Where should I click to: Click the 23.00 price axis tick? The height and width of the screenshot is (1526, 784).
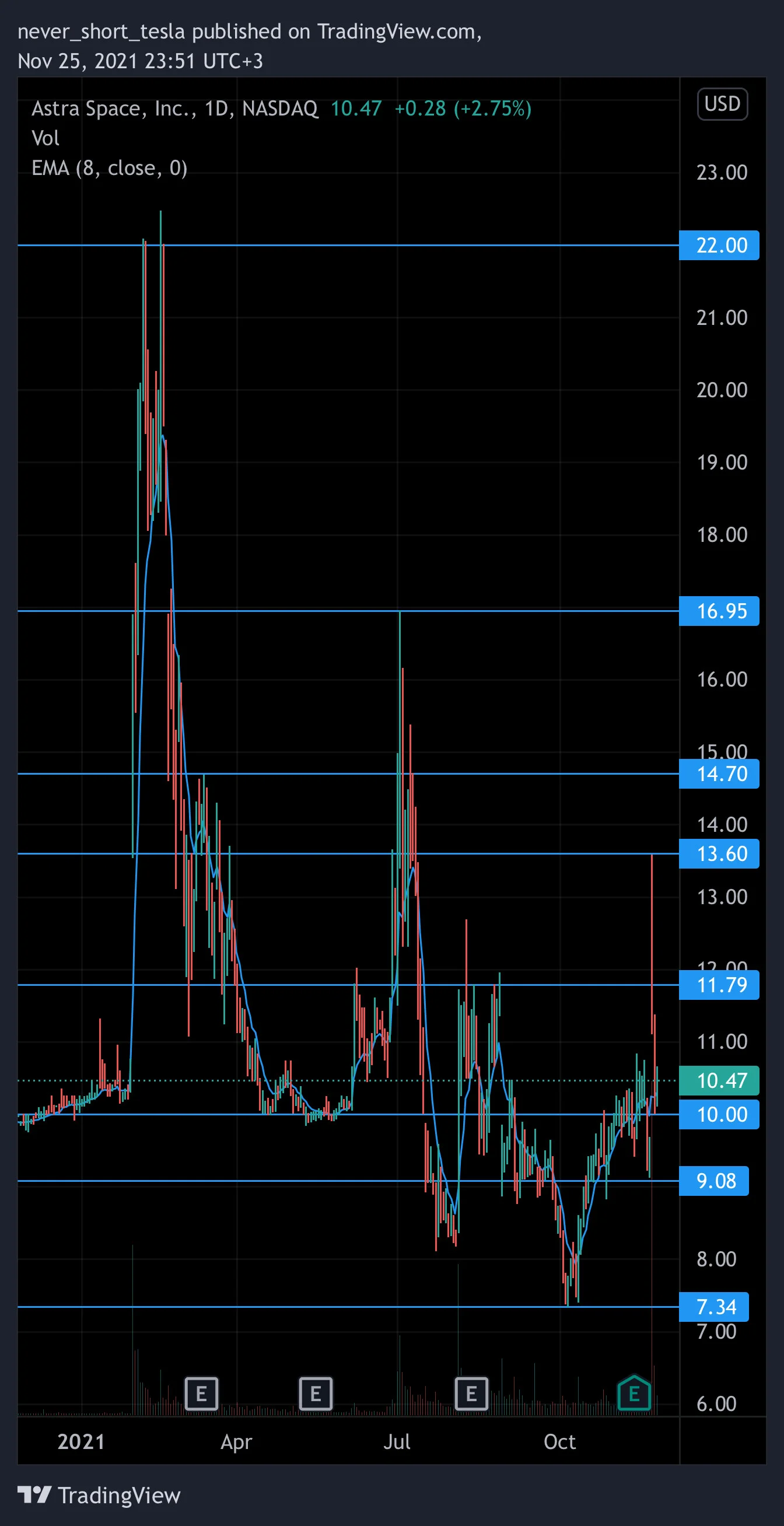pos(722,173)
